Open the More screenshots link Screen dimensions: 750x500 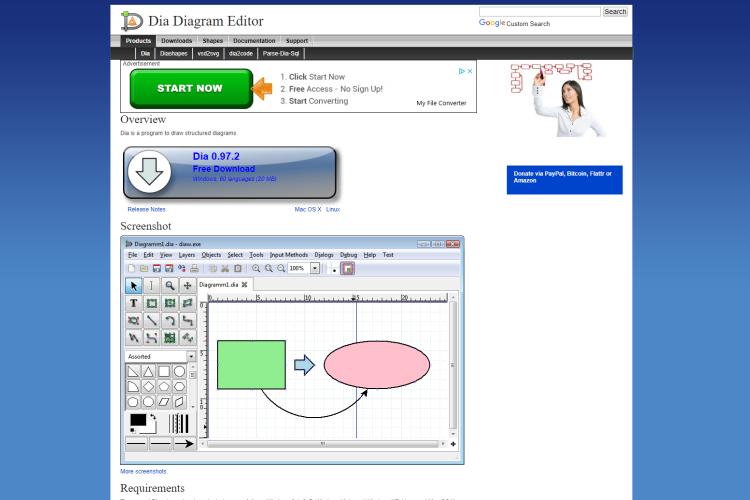[143, 471]
